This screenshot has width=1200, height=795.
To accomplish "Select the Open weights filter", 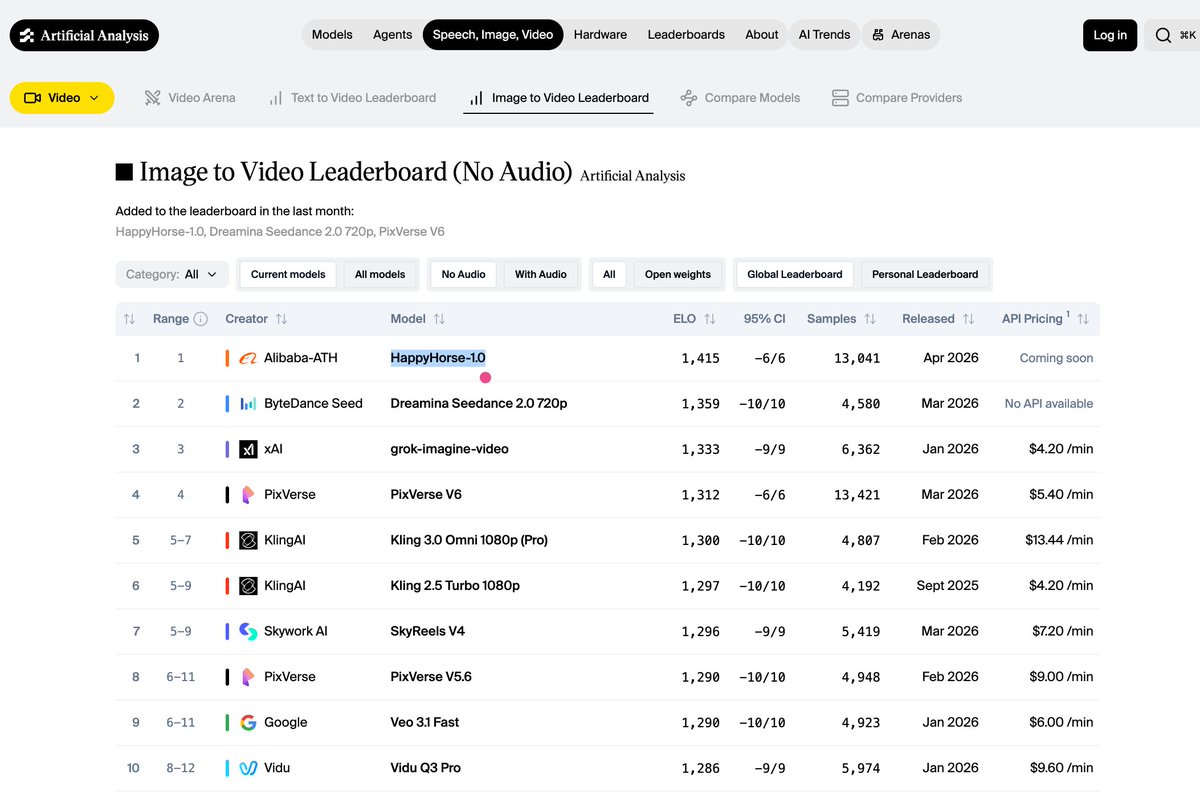I will click(678, 274).
